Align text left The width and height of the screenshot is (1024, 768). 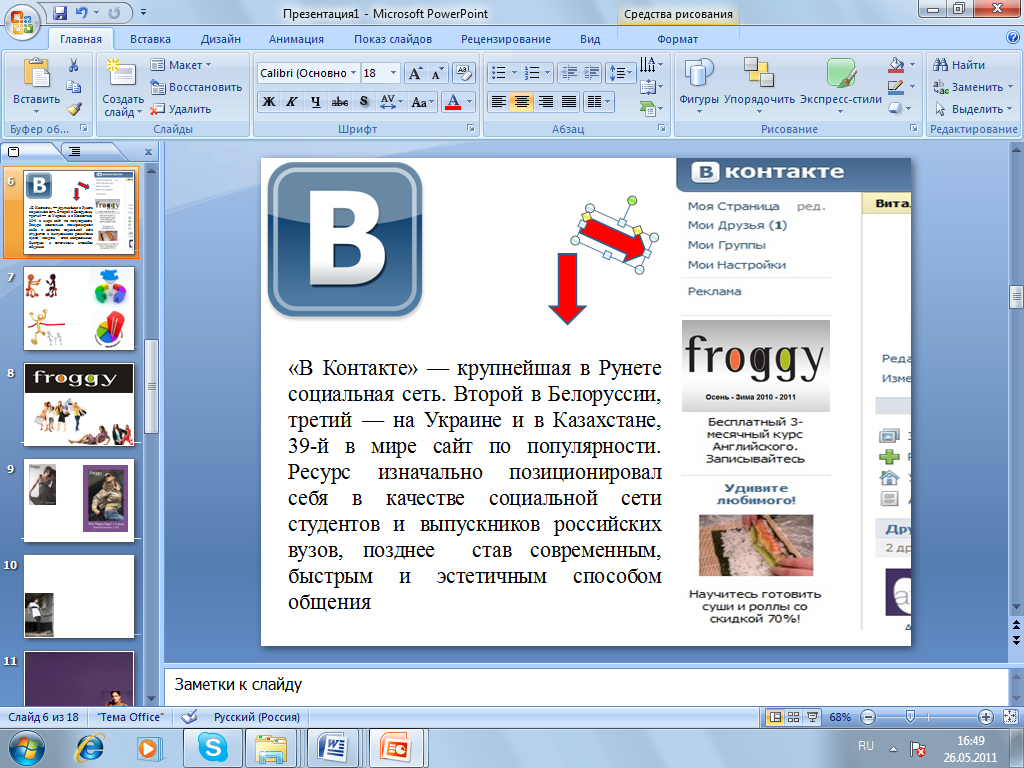click(498, 102)
